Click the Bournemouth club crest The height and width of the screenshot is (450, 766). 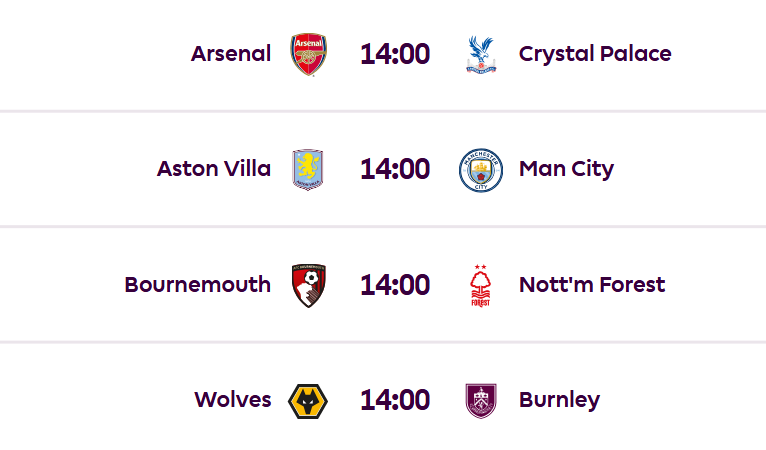click(308, 285)
